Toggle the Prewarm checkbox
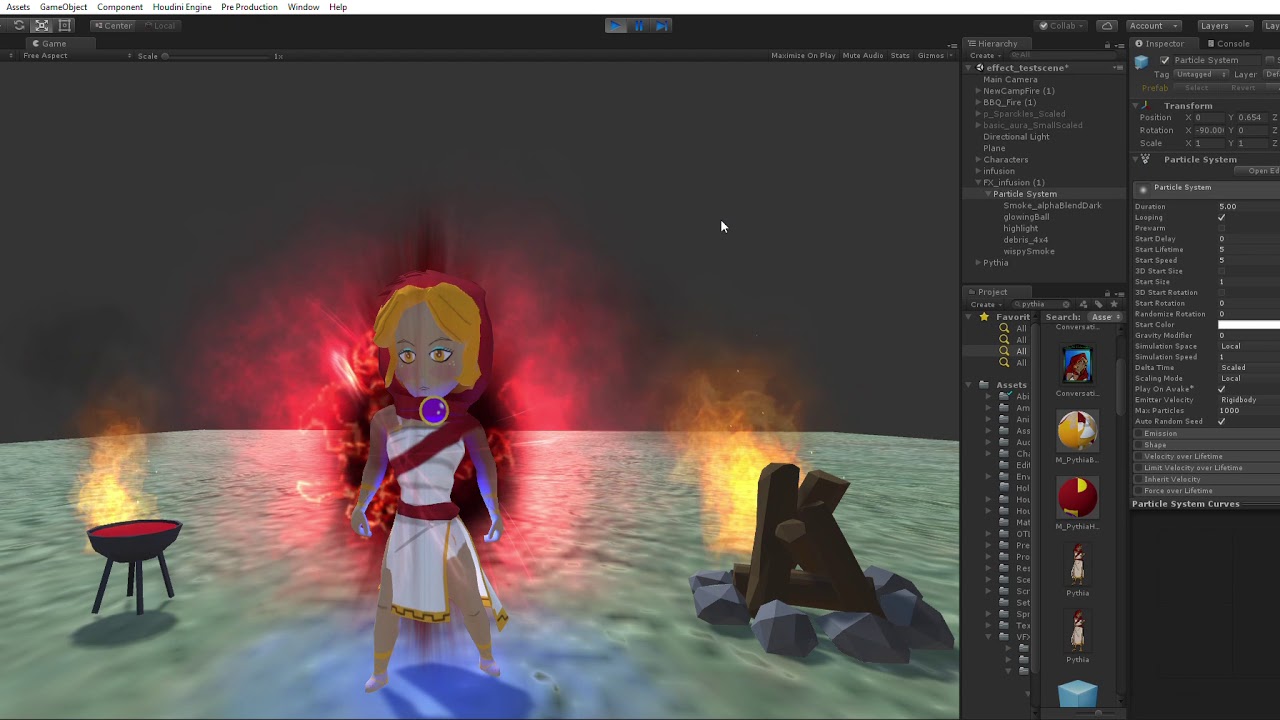The width and height of the screenshot is (1280, 720). [1221, 228]
